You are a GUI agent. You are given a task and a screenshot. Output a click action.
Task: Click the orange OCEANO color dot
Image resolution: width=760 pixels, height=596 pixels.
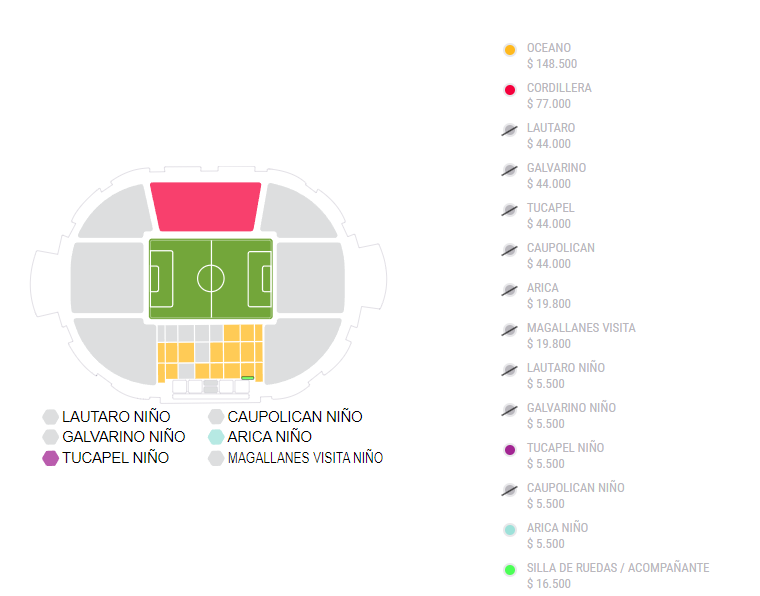(510, 50)
